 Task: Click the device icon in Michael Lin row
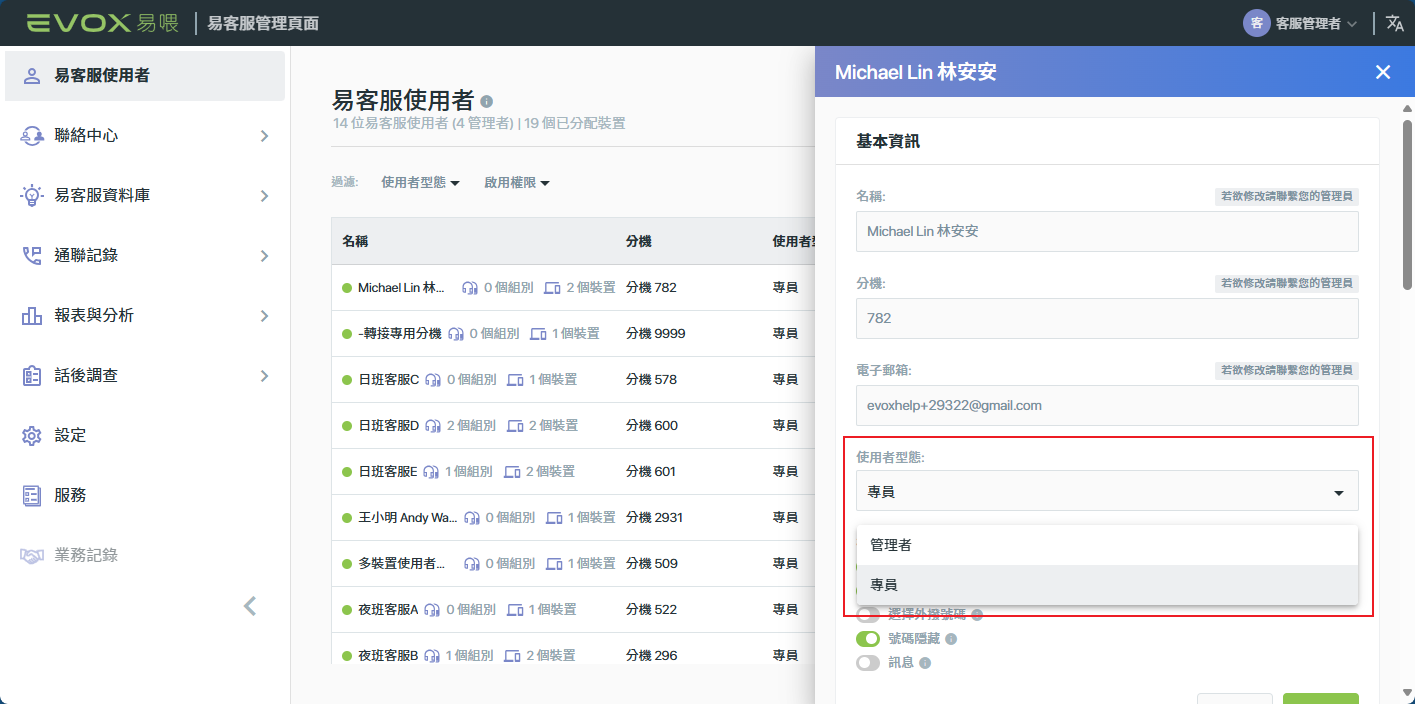click(x=552, y=288)
